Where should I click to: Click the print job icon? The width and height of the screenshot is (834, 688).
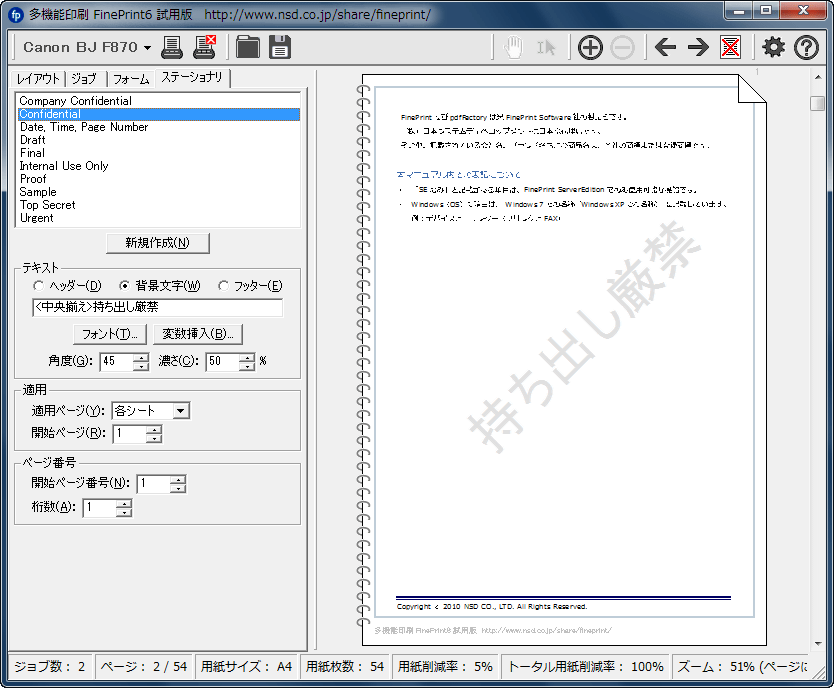tap(172, 47)
